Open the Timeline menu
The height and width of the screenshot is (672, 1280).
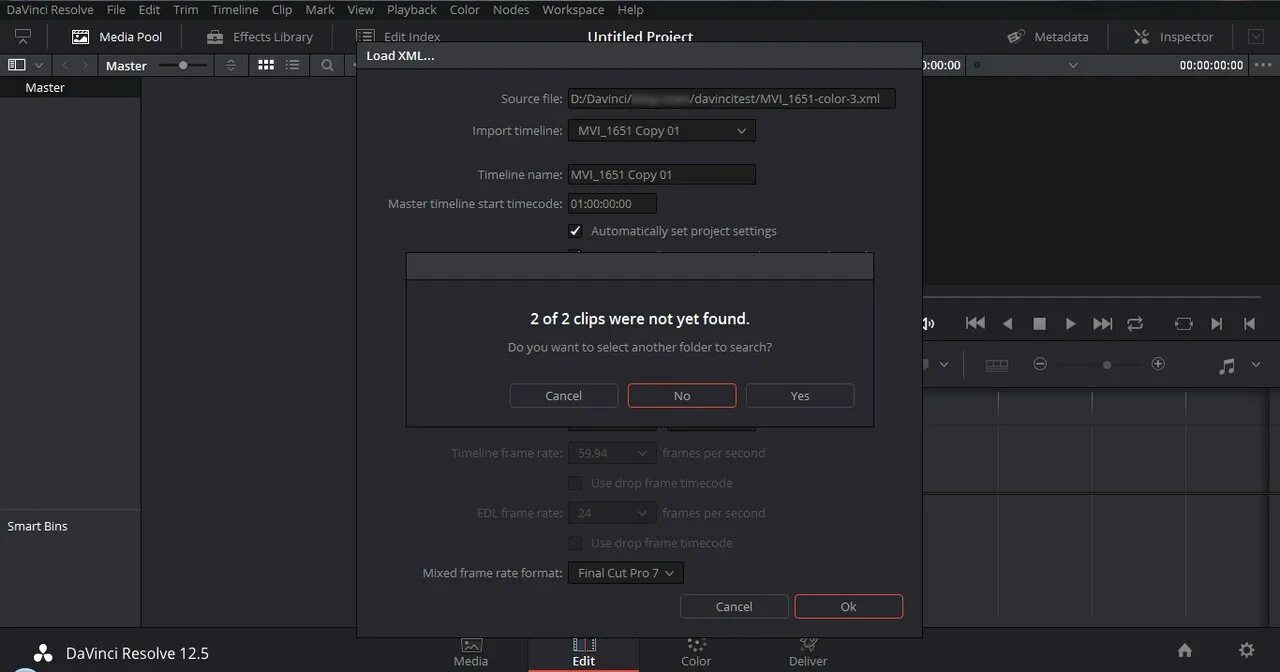click(x=235, y=10)
